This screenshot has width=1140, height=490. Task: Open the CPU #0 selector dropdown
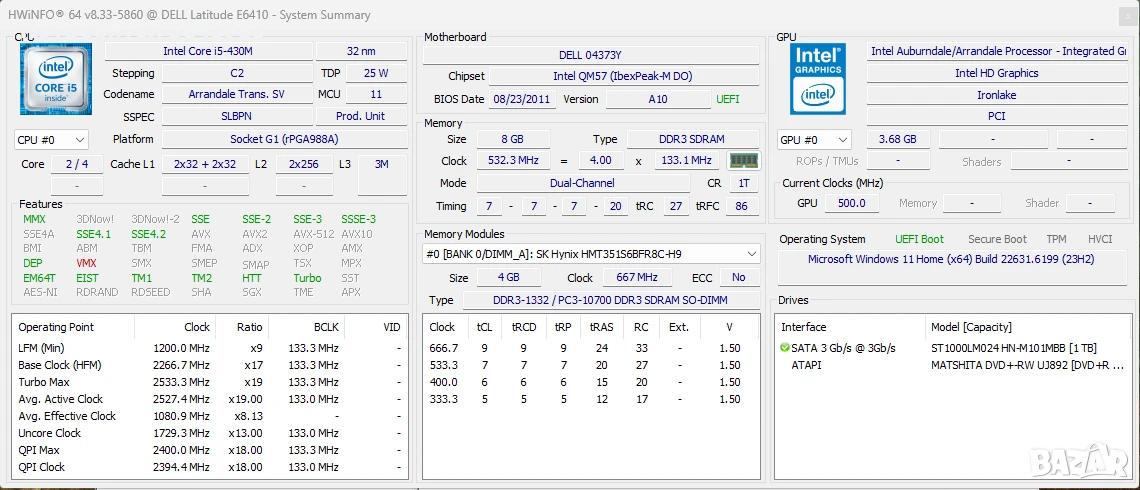(51, 140)
